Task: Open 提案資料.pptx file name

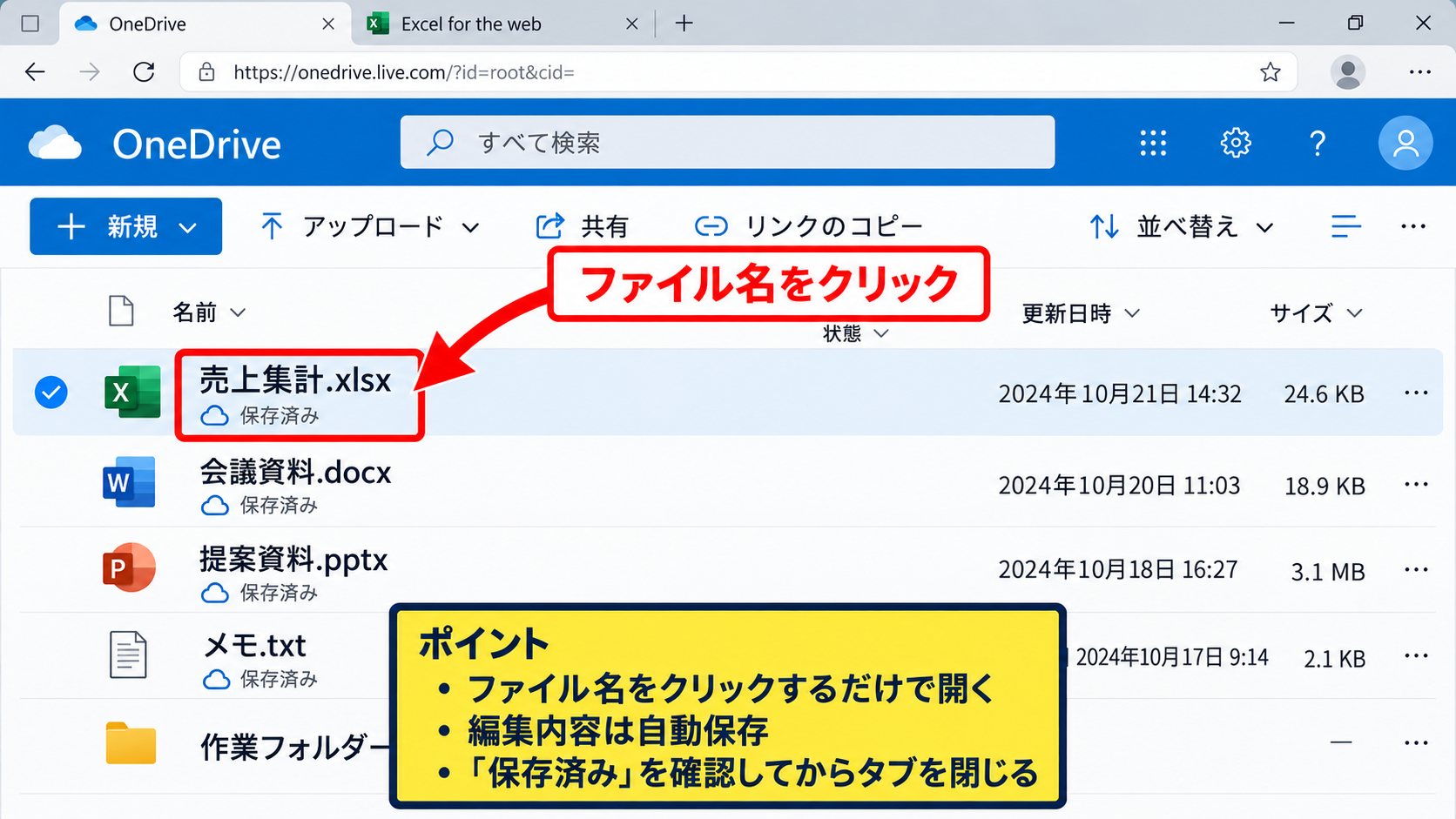Action: (293, 559)
